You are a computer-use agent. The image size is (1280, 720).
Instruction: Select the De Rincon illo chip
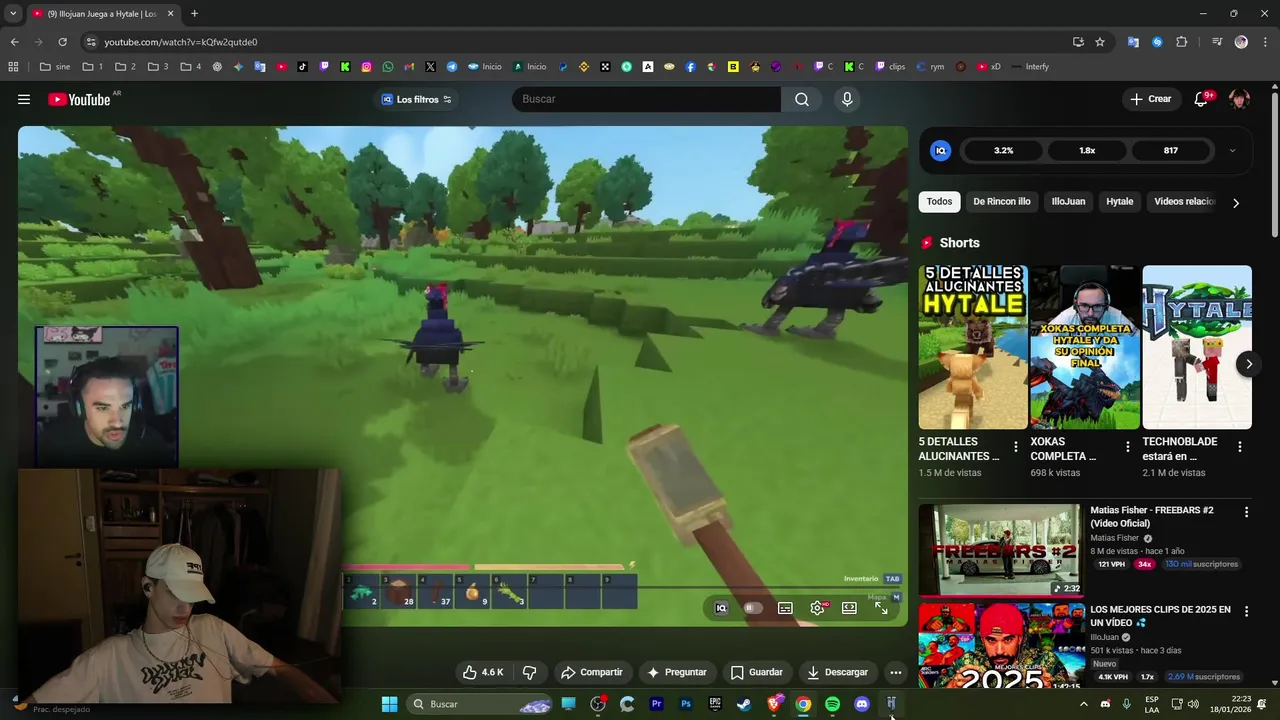coord(1001,202)
